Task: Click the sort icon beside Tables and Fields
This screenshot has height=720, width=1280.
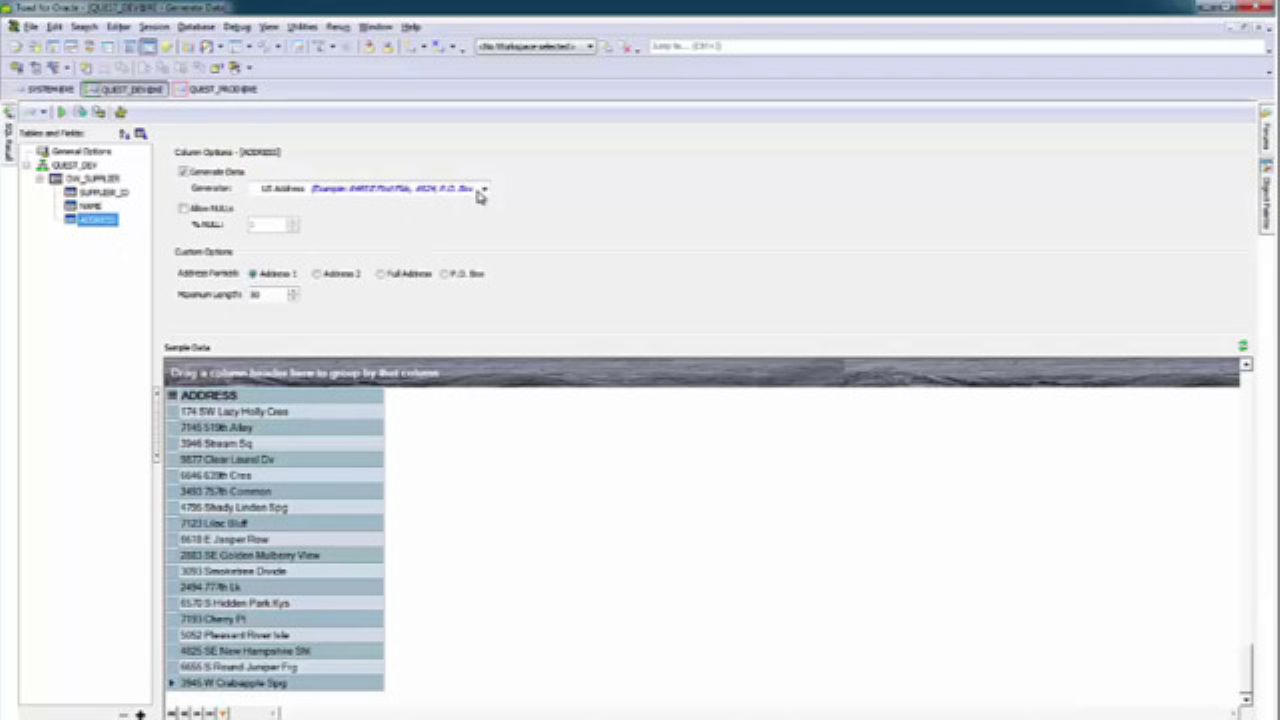Action: tap(124, 133)
